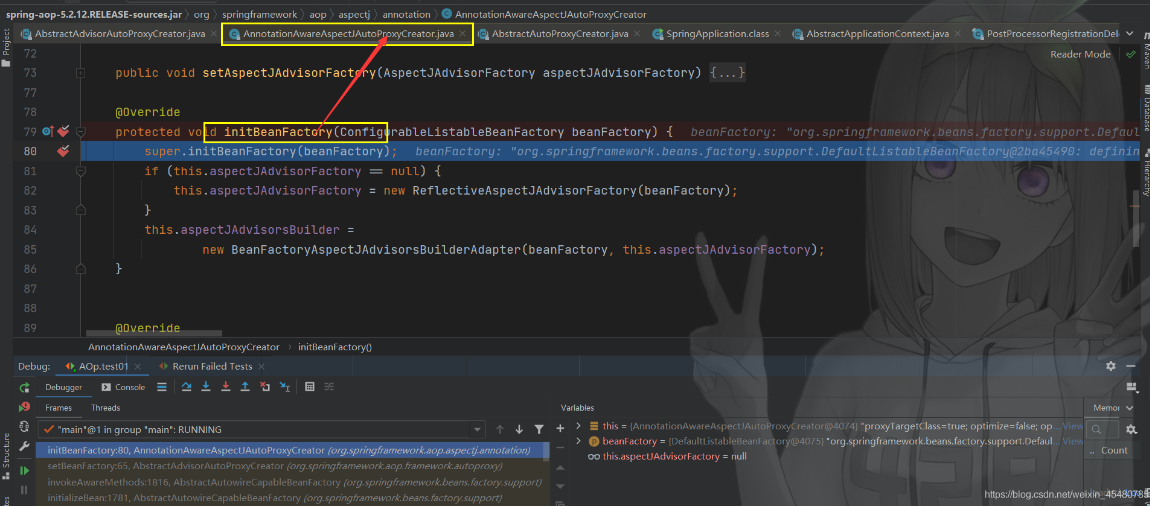
Task: Click the green inspection checkmark icon
Action: pos(1129,54)
